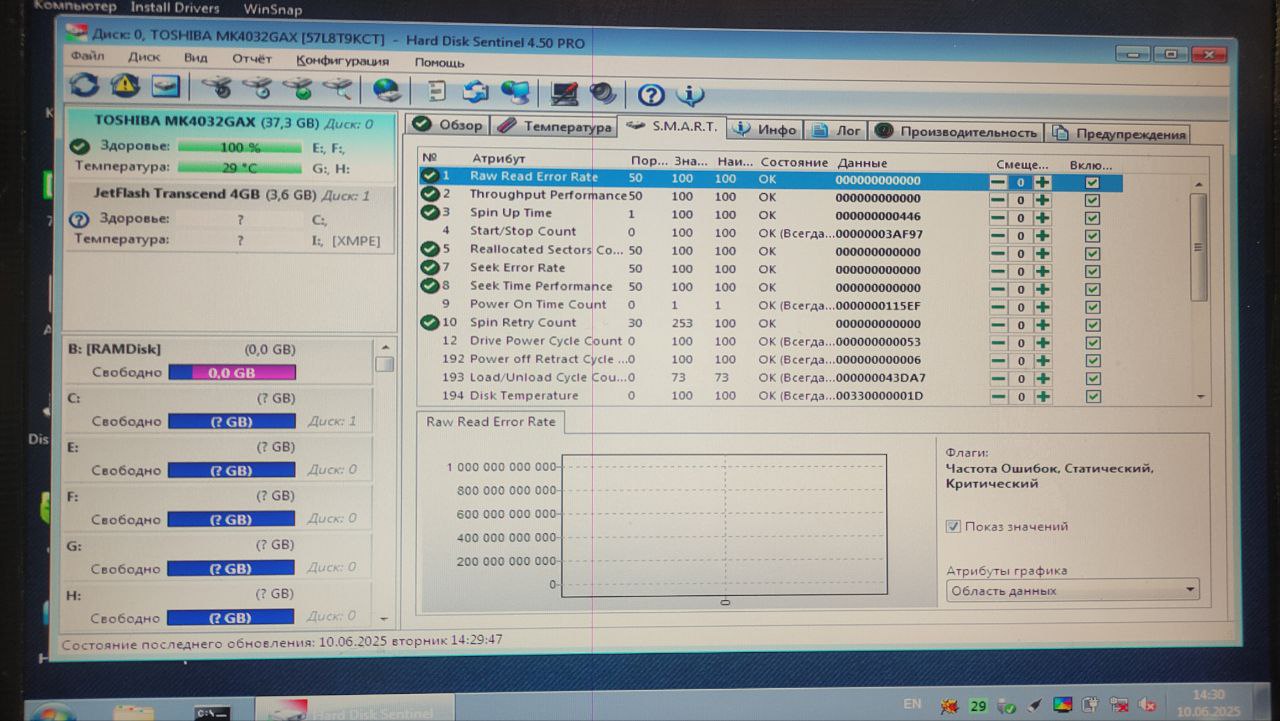Image resolution: width=1280 pixels, height=721 pixels.
Task: Toggle the enable checkbox for Seek Time Performance
Action: tap(1092, 289)
